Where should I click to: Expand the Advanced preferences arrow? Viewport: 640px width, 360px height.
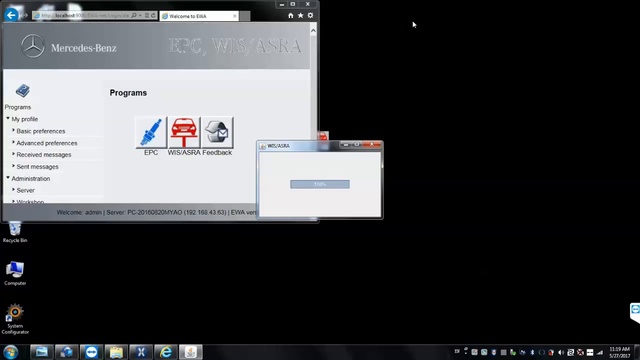13,142
